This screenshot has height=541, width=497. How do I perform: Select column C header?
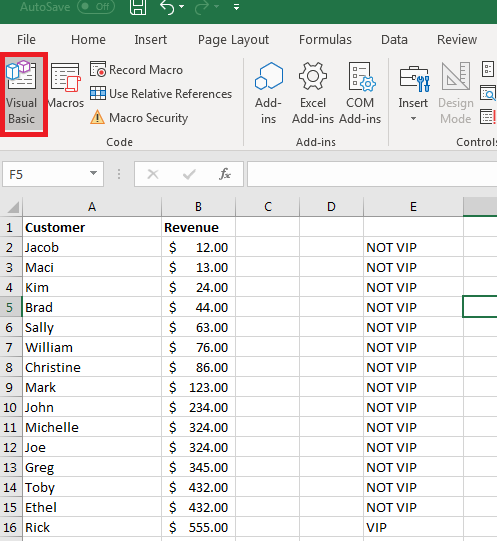point(267,207)
